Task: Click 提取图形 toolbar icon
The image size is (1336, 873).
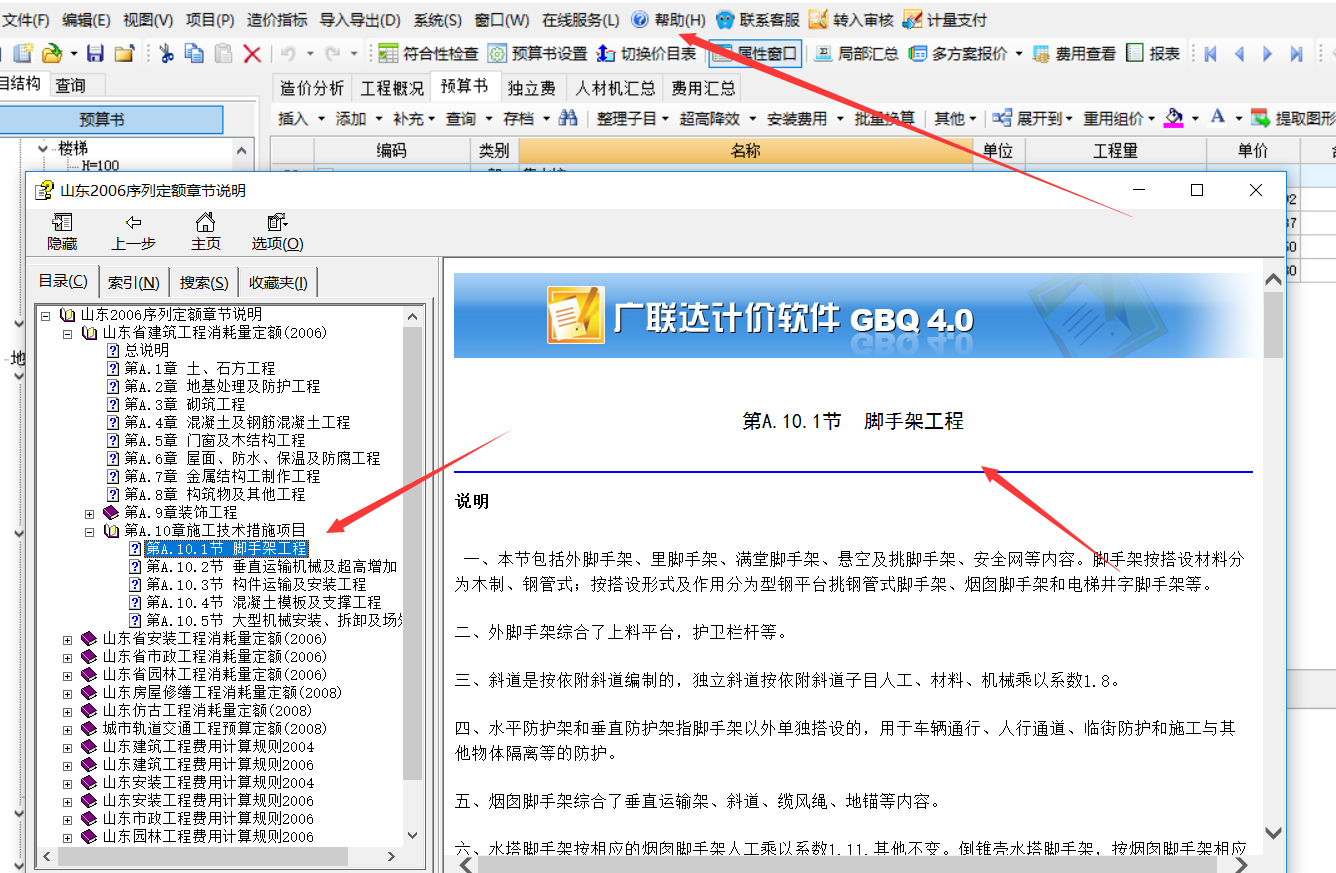Action: (1292, 118)
